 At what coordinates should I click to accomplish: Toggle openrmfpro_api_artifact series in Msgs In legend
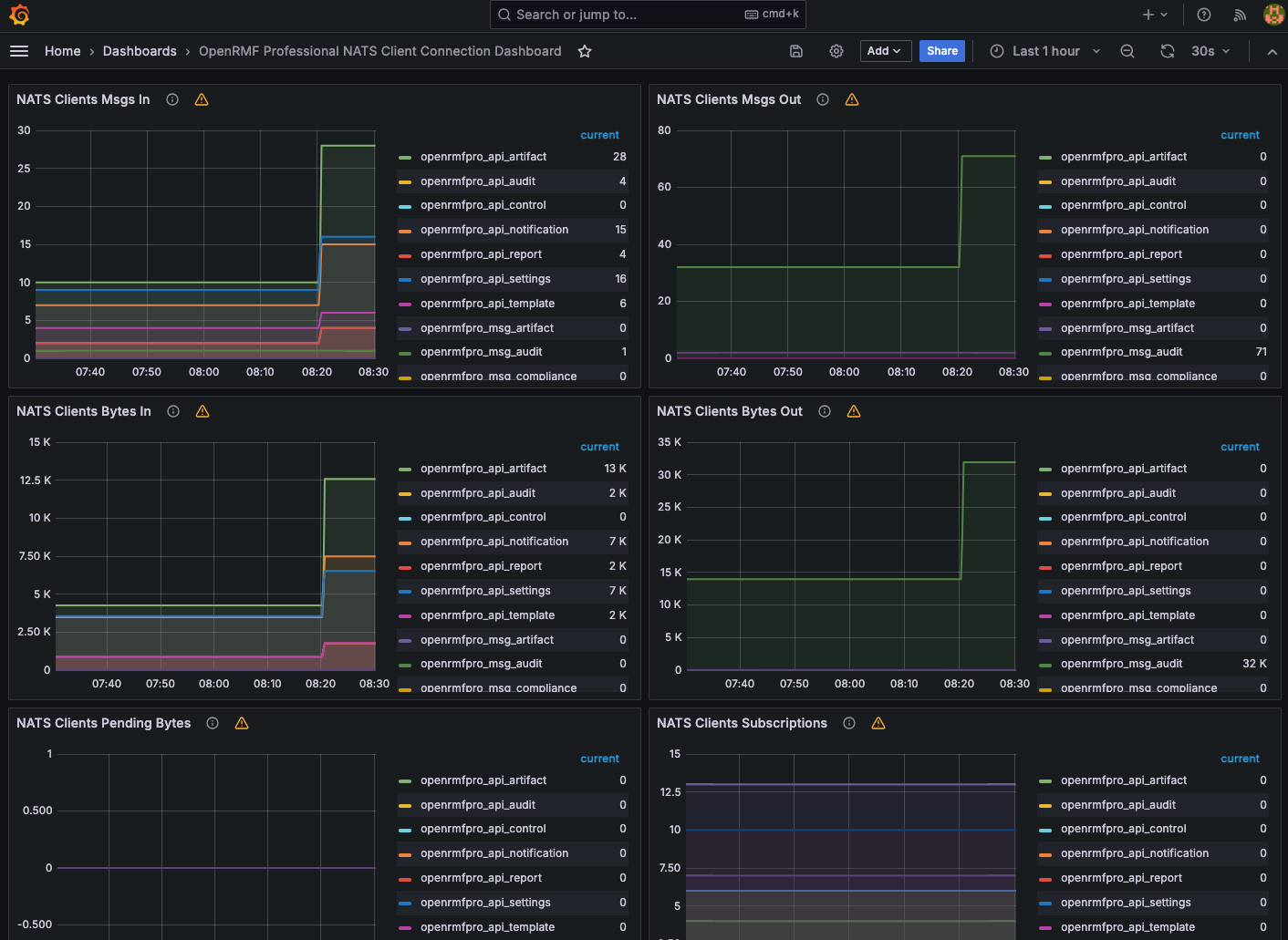[483, 157]
